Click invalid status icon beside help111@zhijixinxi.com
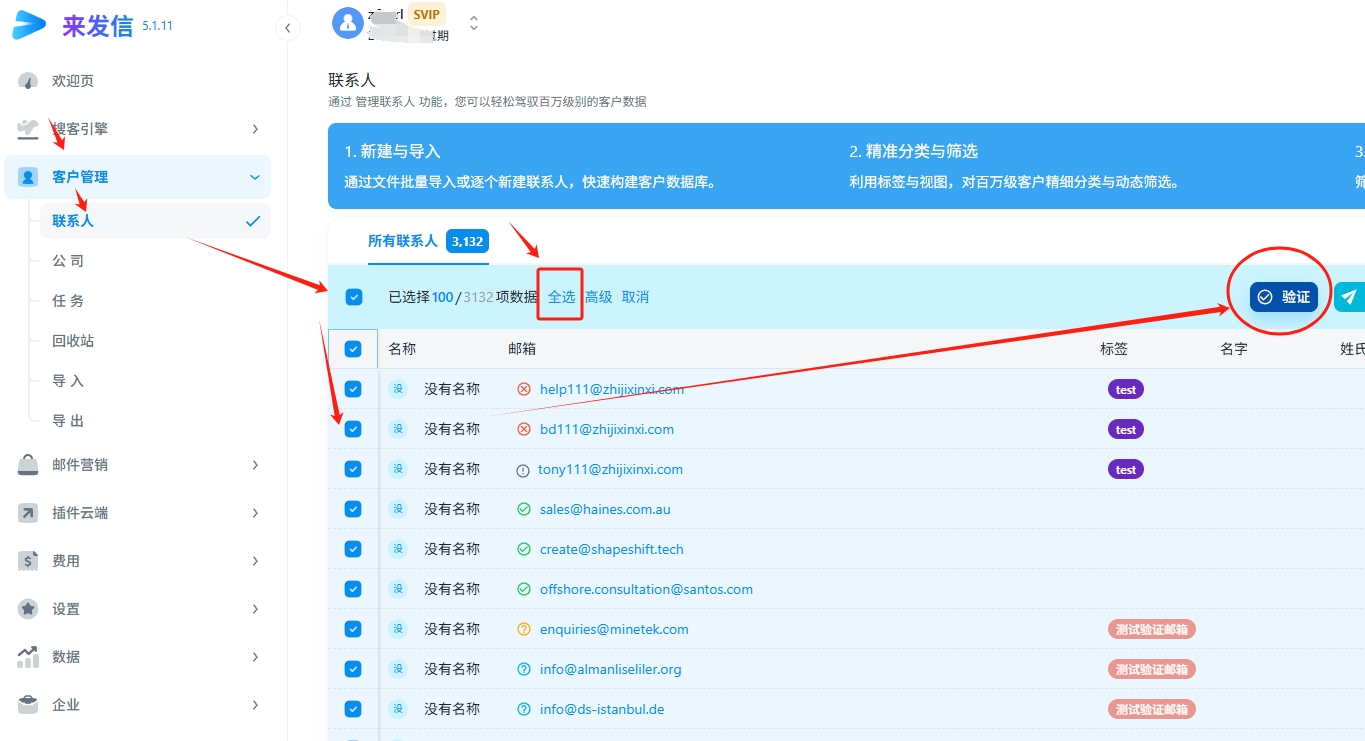 524,389
